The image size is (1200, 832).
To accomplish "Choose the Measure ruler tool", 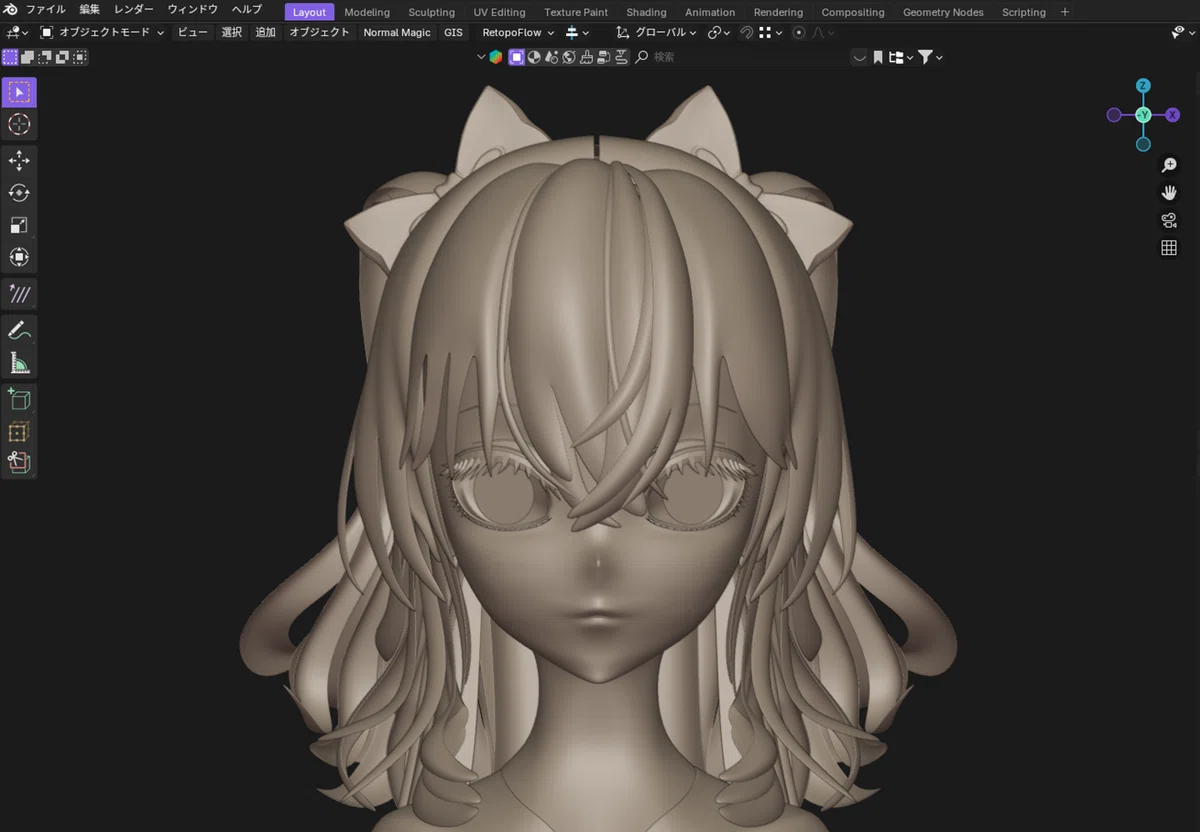I will click(x=19, y=362).
